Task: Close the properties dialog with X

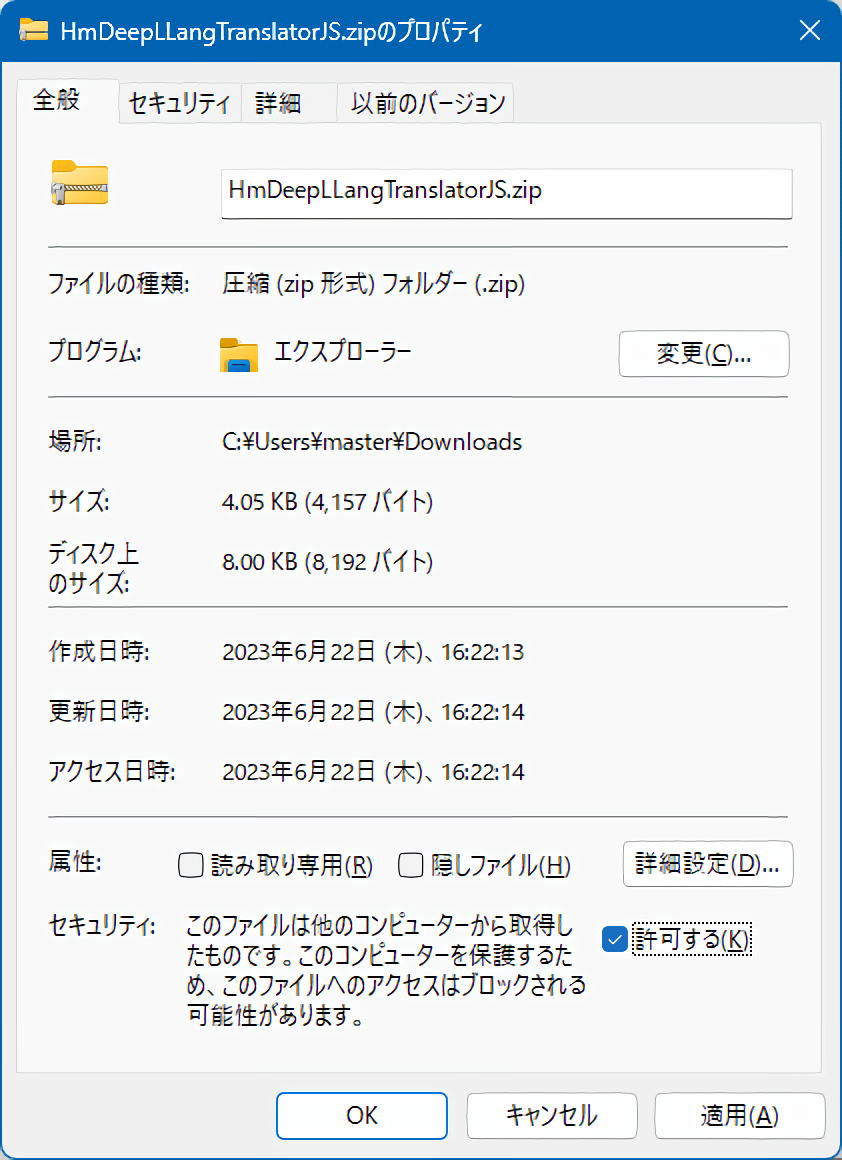Action: pos(809,31)
